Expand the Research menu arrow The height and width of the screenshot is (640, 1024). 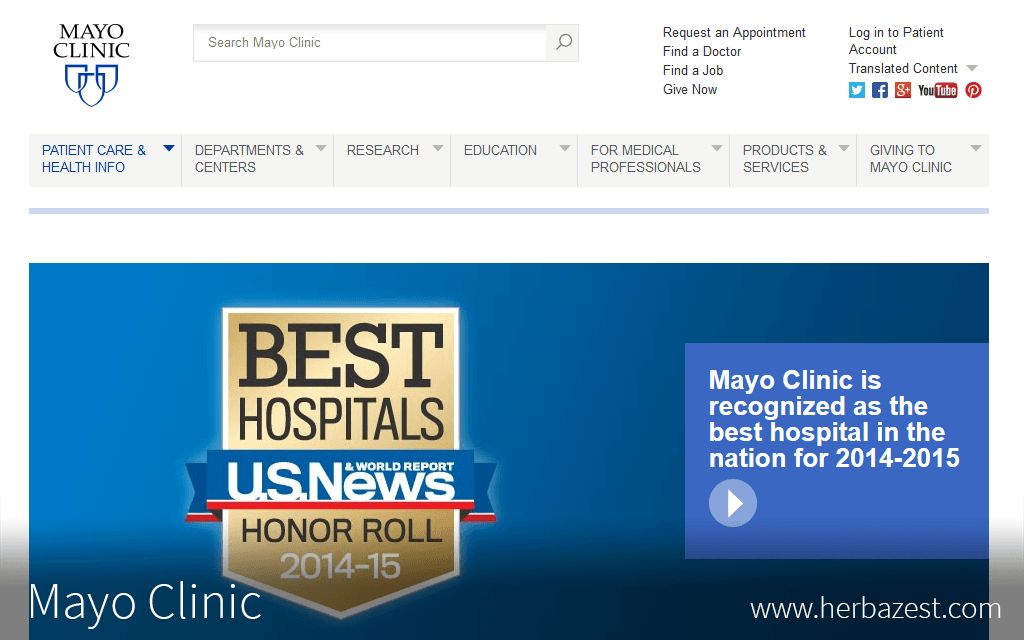pos(437,149)
